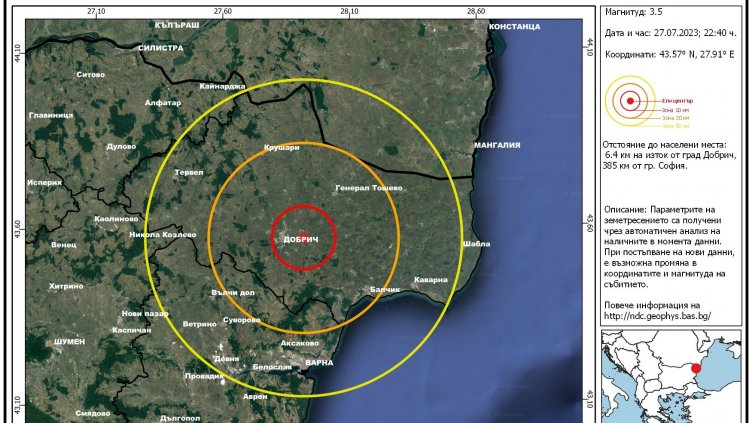Click the red epicenter circle around Добрич
The height and width of the screenshot is (423, 752).
pyautogui.click(x=304, y=238)
